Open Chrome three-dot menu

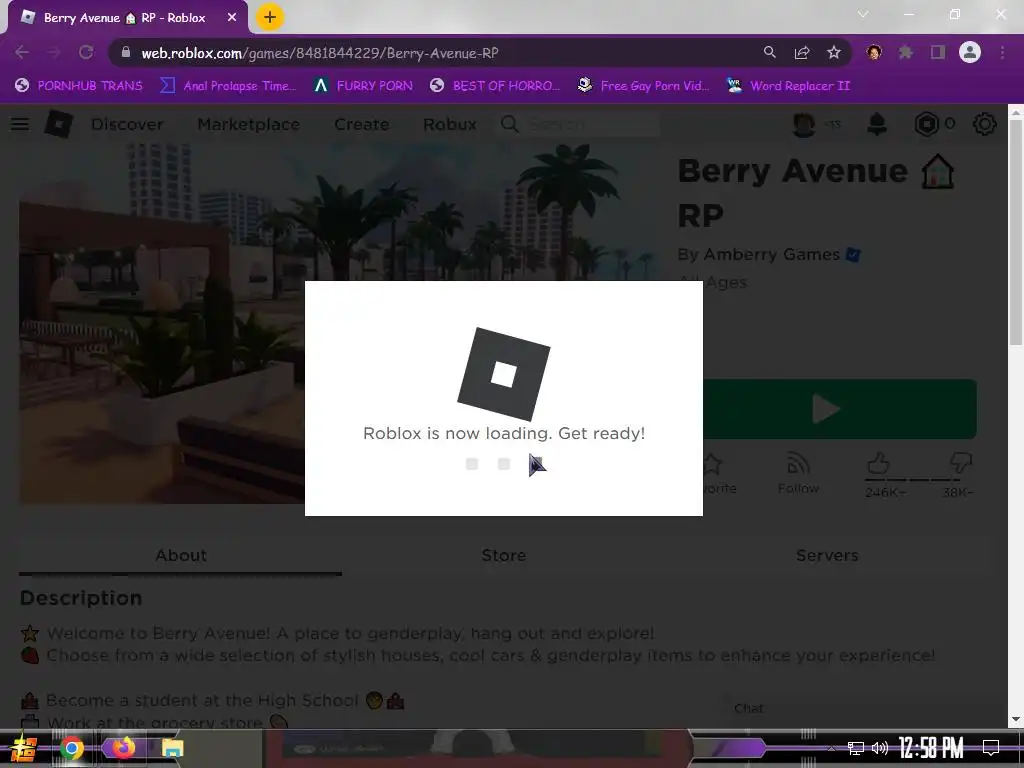pyautogui.click(x=1002, y=52)
